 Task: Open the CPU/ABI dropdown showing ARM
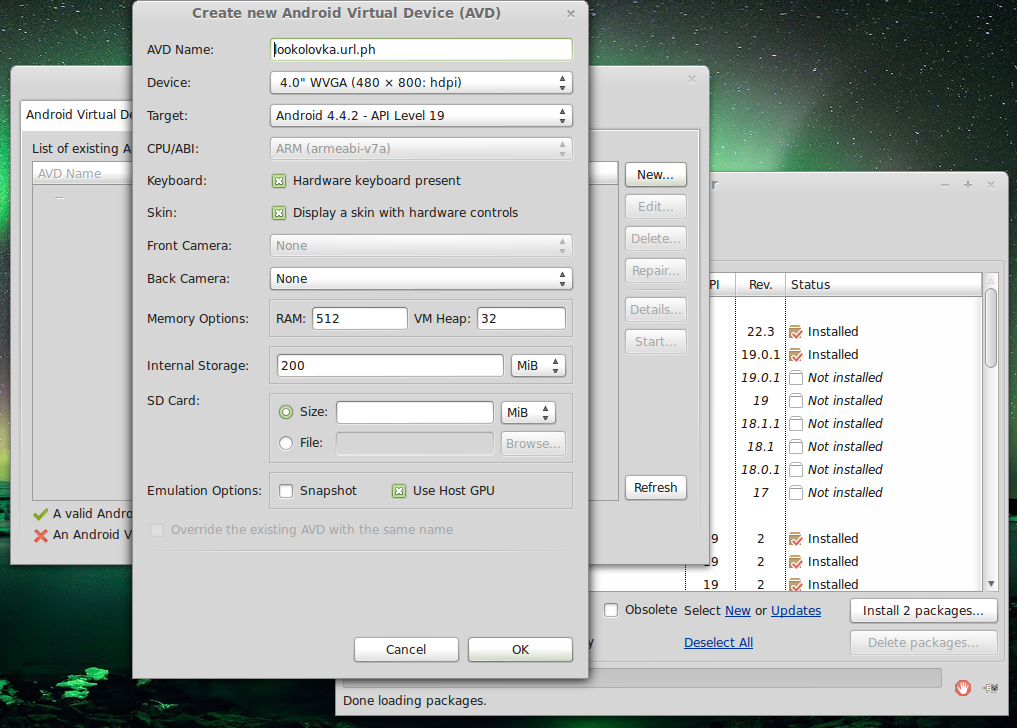pos(421,149)
